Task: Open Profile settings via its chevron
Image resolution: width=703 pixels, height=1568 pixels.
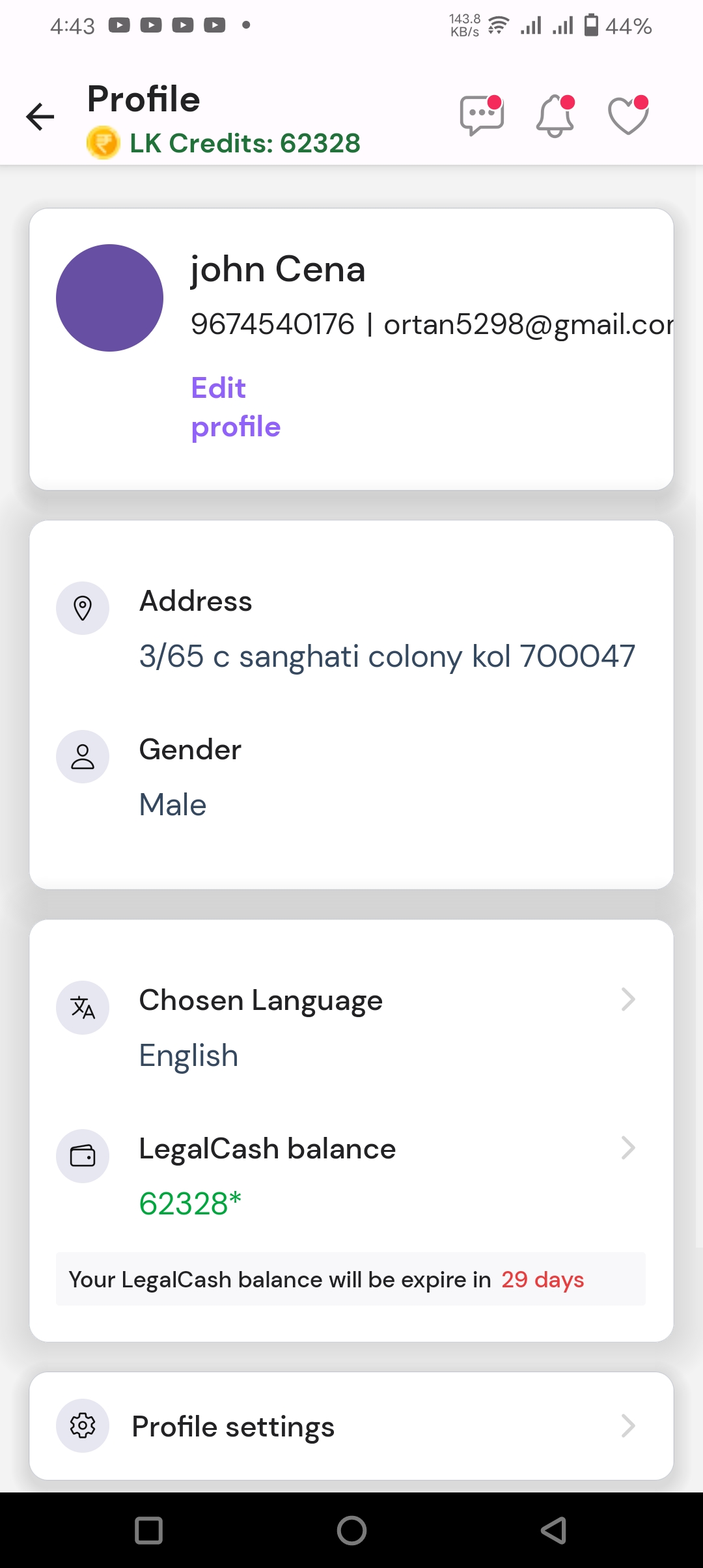Action: [627, 1426]
